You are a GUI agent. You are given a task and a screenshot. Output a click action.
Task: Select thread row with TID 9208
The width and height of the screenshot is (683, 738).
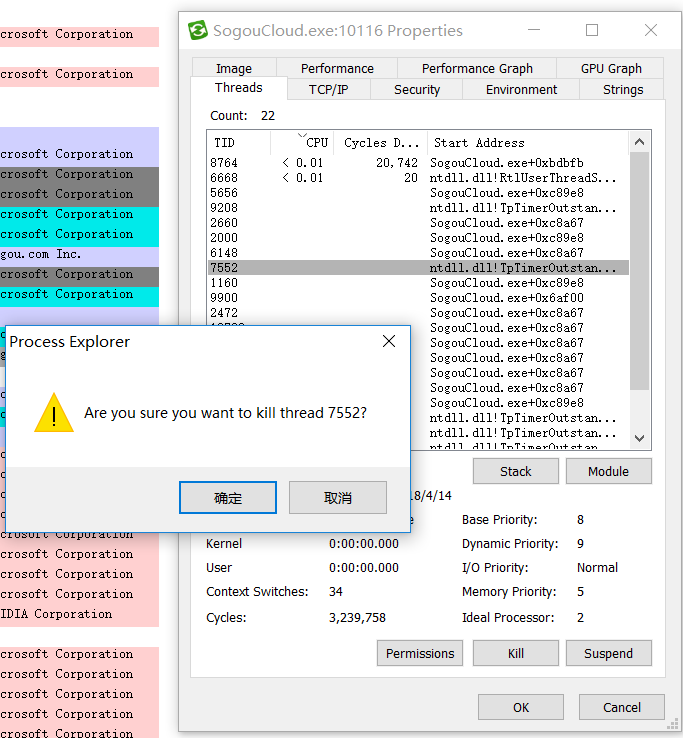(418, 208)
